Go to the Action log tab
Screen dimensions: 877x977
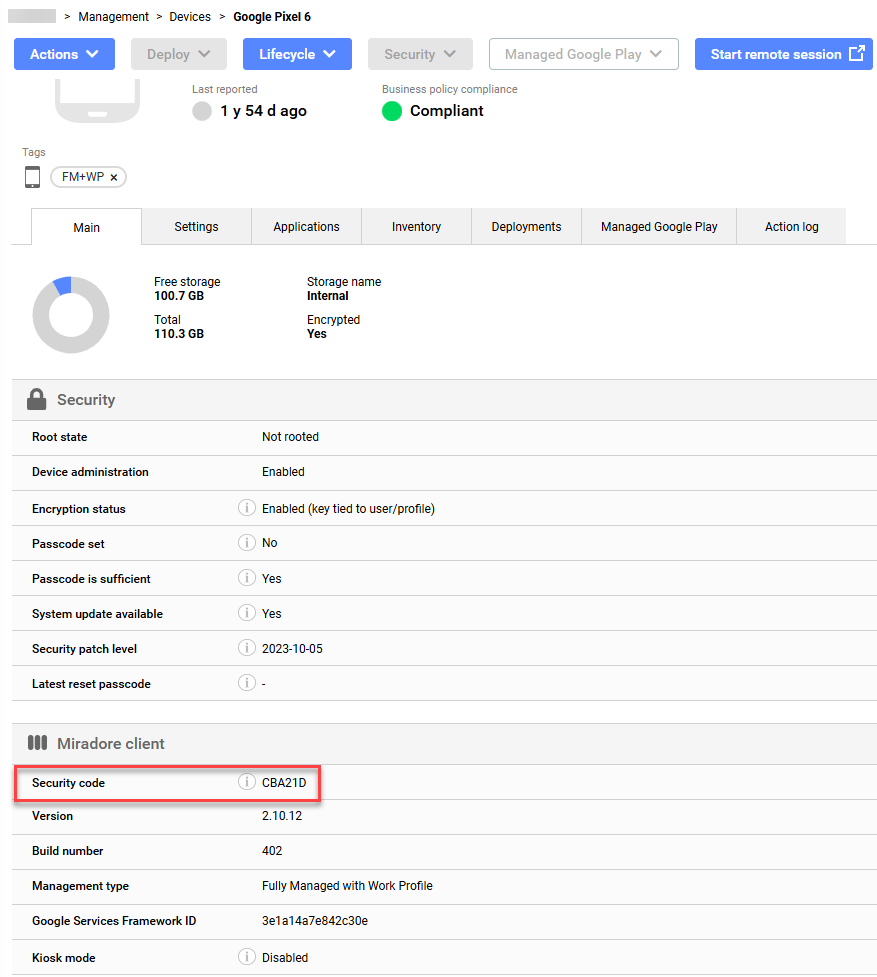(791, 227)
